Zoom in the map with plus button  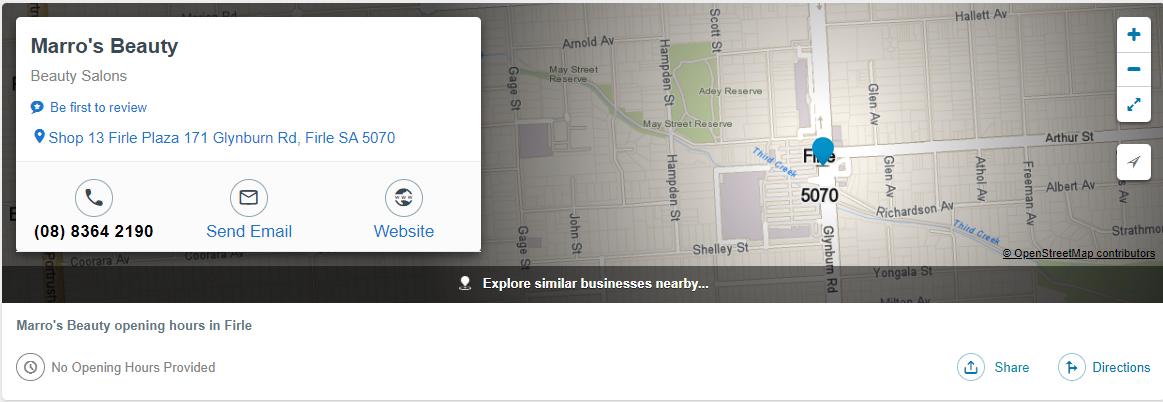(x=1133, y=35)
